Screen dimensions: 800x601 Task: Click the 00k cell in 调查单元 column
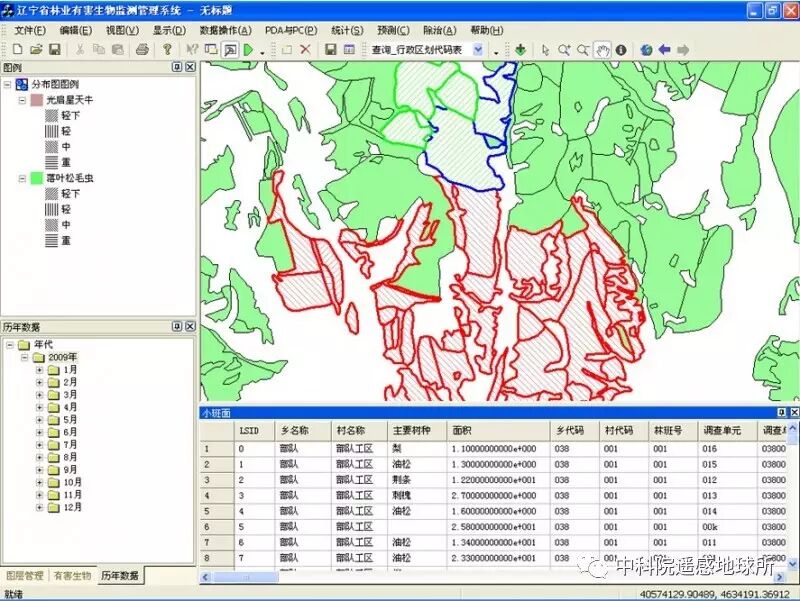[727, 527]
